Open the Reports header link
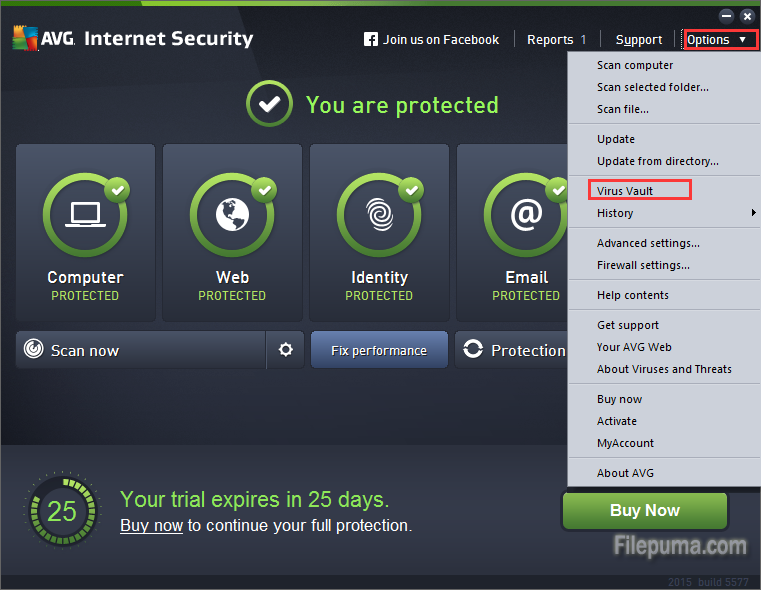 (x=551, y=40)
